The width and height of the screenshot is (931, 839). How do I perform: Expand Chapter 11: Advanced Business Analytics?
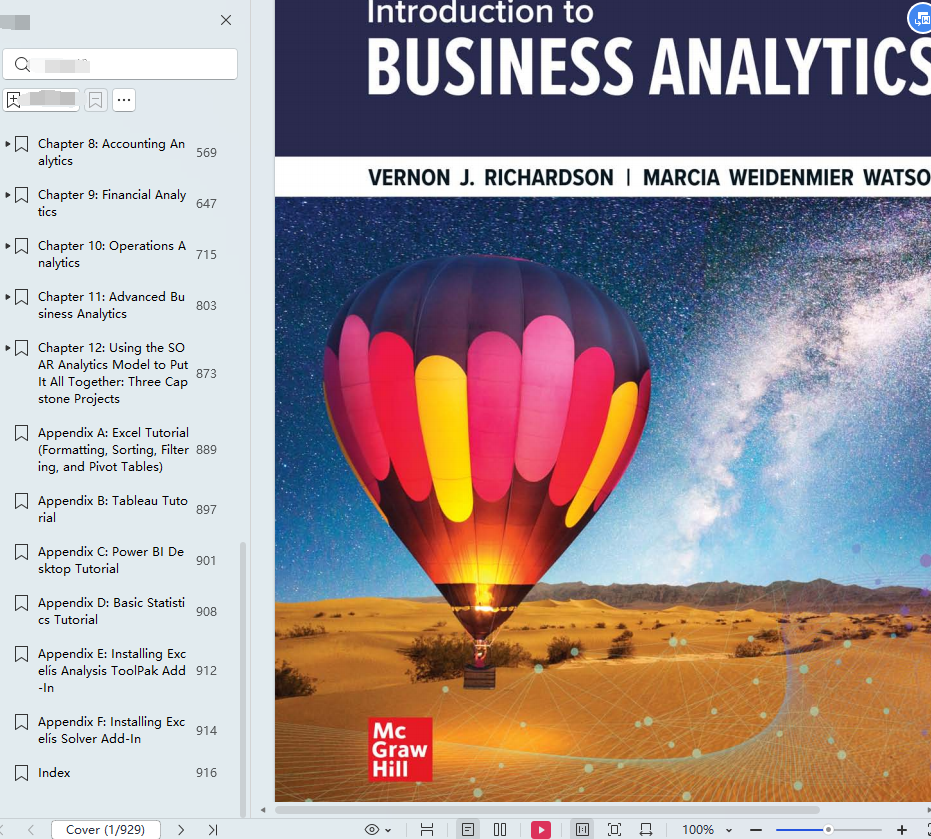[x=8, y=297]
